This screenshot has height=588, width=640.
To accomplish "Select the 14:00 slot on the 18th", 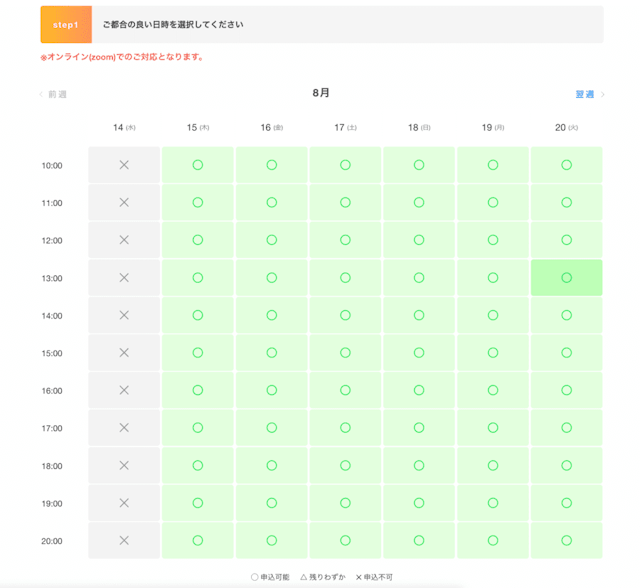I will tap(419, 315).
